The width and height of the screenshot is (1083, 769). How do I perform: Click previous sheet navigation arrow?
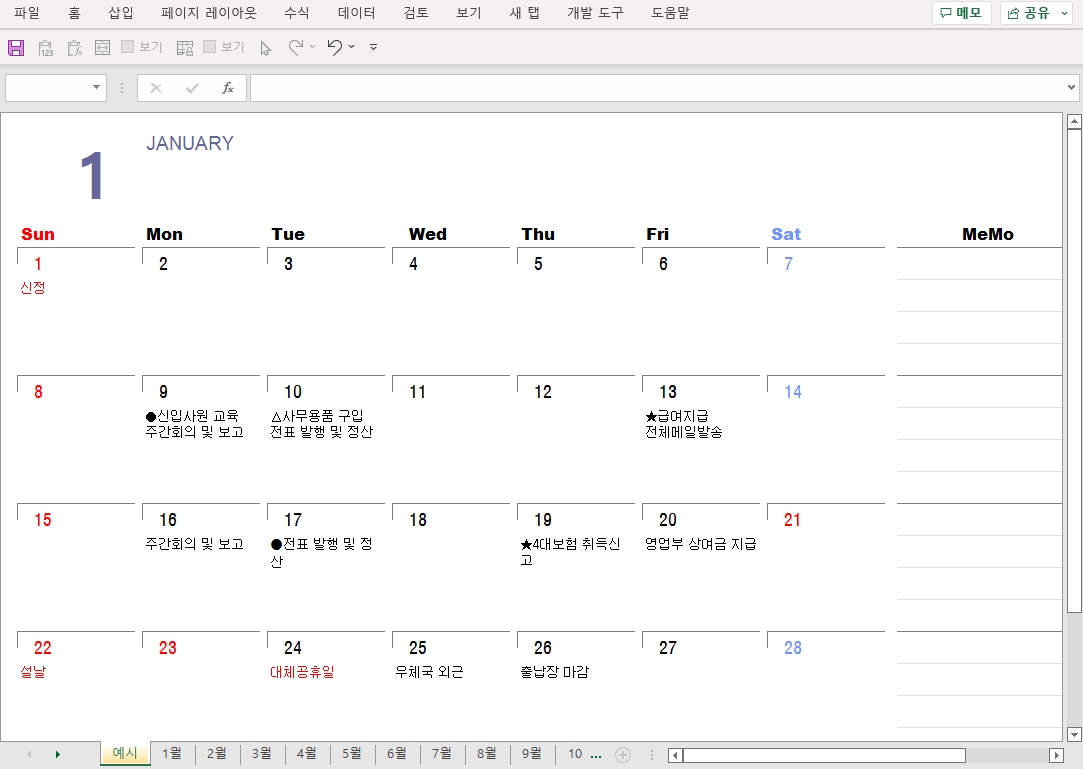[29, 754]
